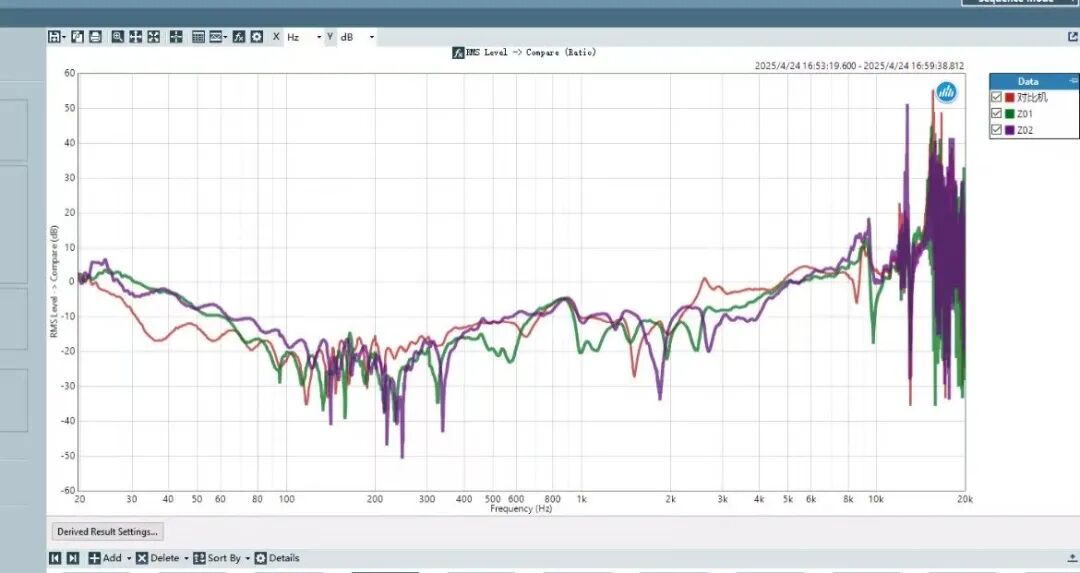Expand the bottom panel arrow icon
Screen dimensions: 1080x573
coord(1072,559)
